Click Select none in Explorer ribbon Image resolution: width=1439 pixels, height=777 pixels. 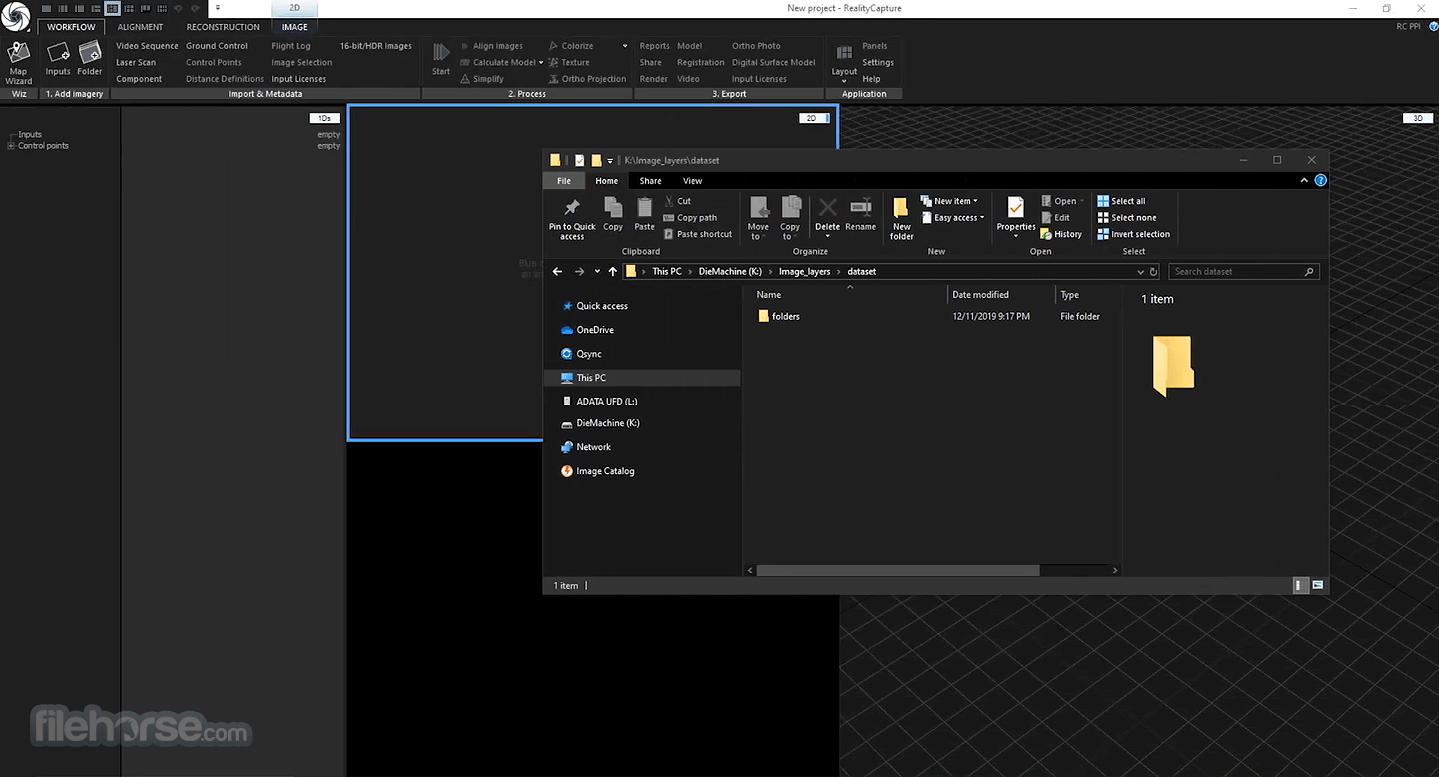[1127, 218]
